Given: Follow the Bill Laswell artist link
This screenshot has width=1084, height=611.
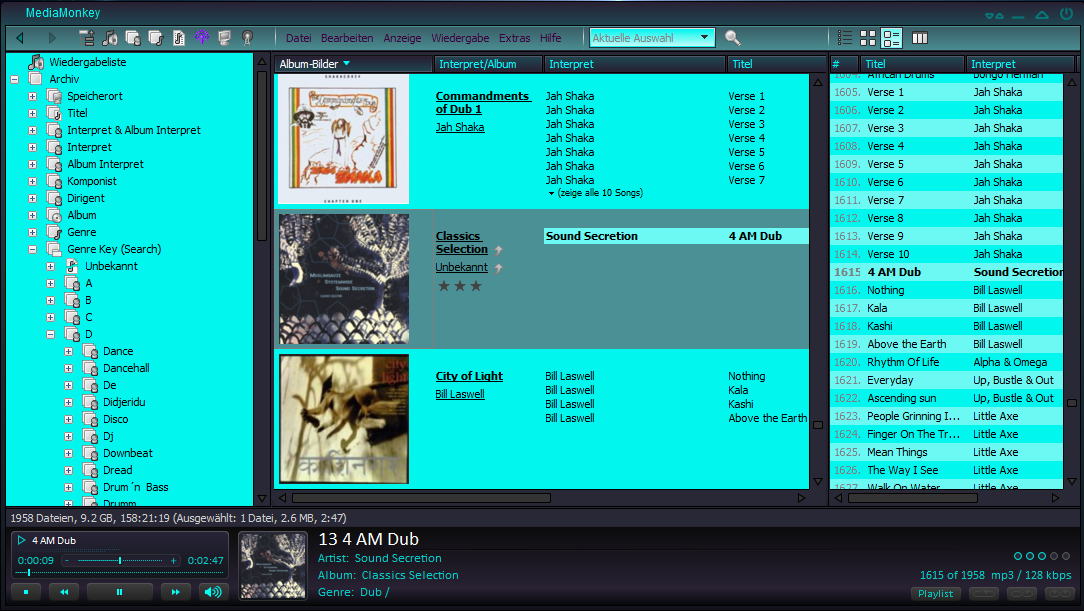Looking at the screenshot, I should click(x=460, y=394).
